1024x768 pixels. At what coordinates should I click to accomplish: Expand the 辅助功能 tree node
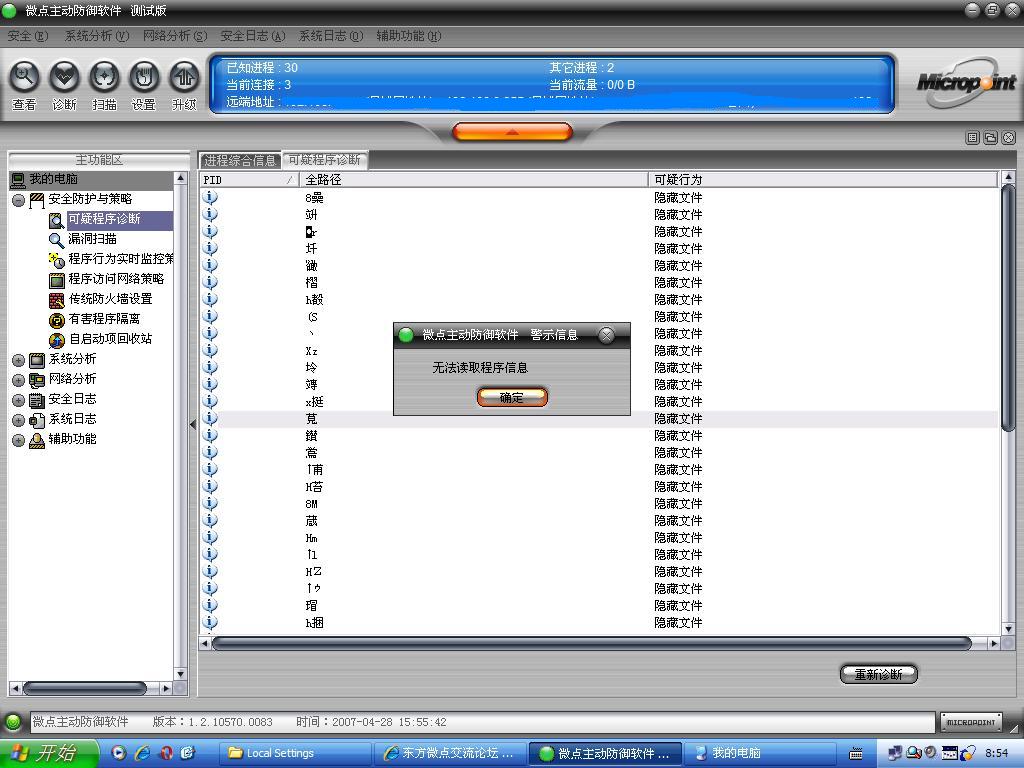18,440
